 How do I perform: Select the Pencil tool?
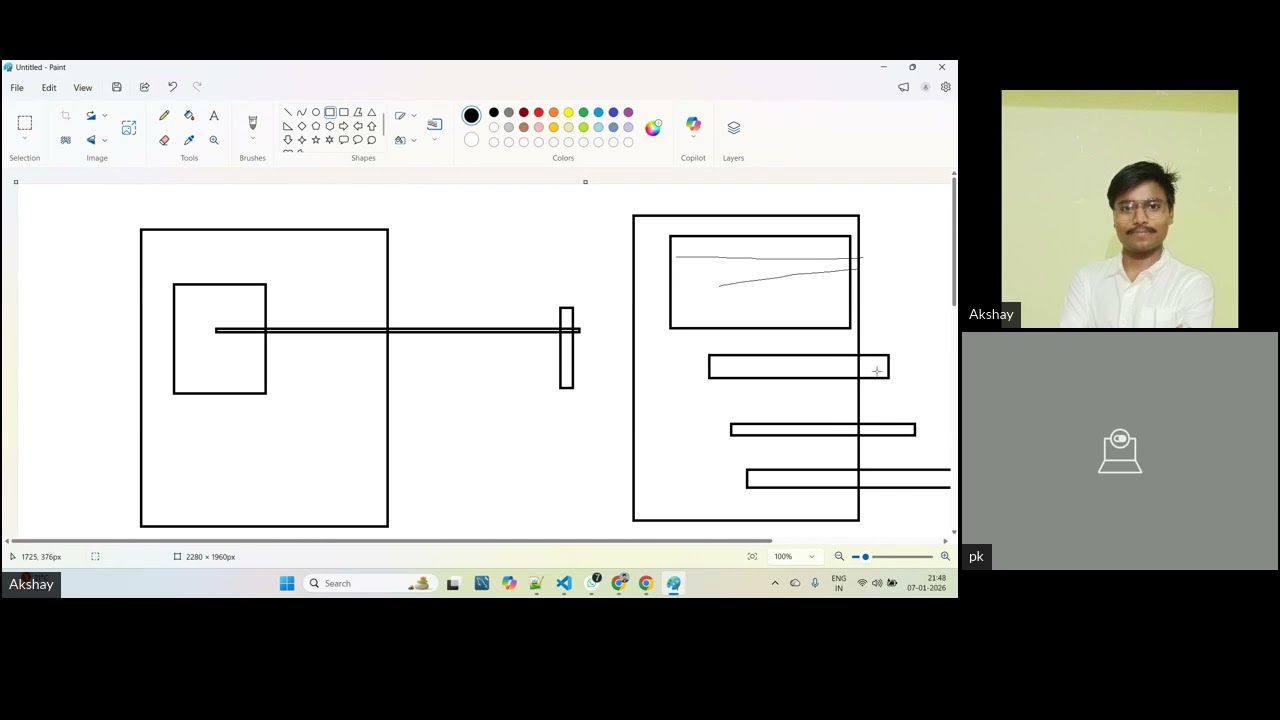164,116
